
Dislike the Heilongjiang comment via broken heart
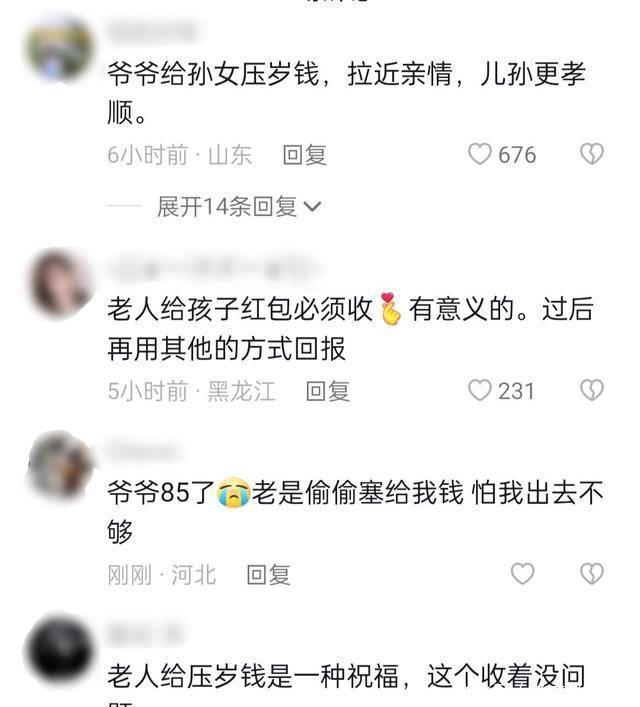coord(592,390)
